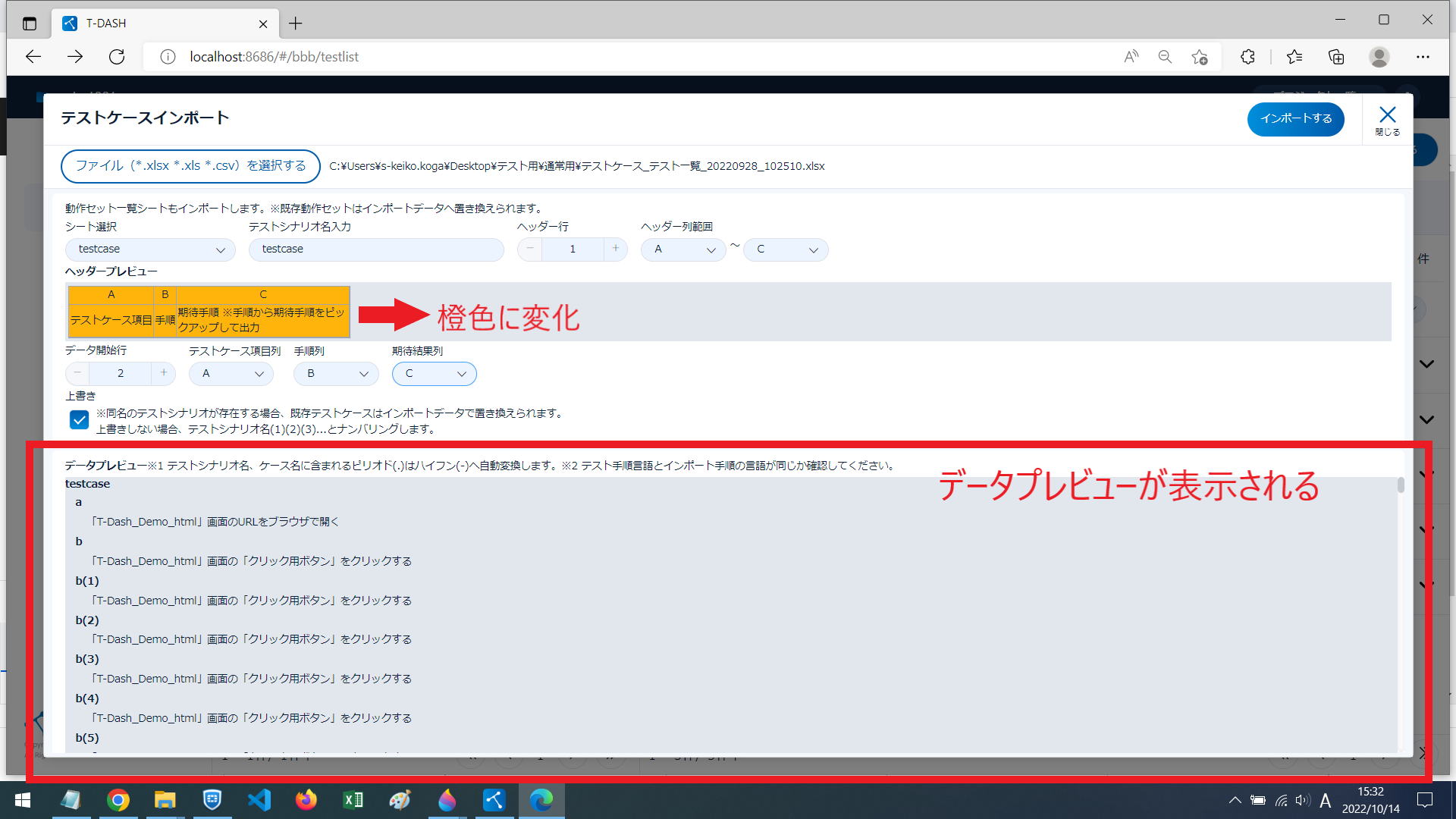
Task: Open browser extensions puzzle icon
Action: (x=1247, y=57)
